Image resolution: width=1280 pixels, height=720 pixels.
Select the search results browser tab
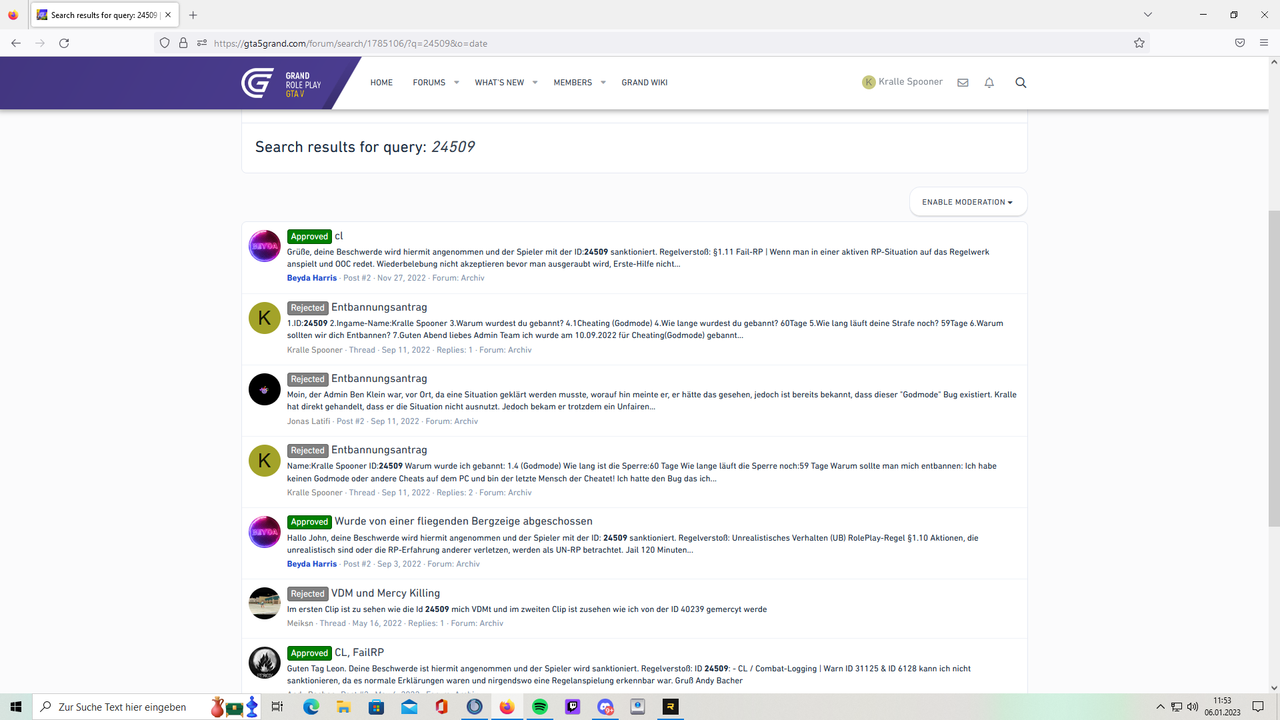coord(103,15)
